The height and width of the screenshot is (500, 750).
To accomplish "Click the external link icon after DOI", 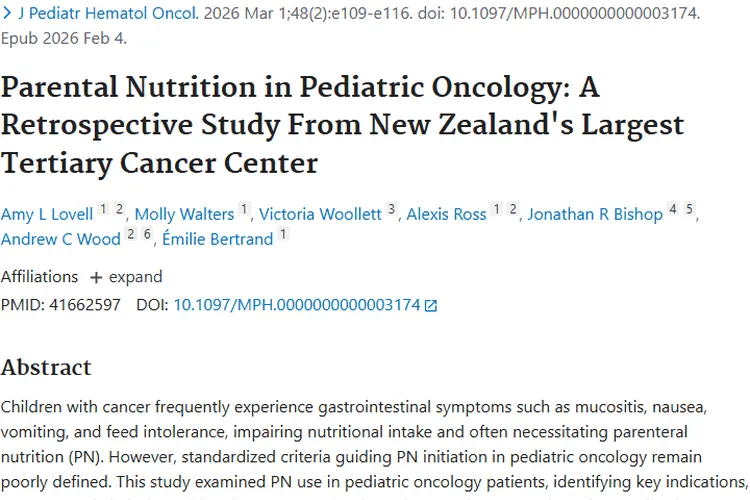I will coord(431,306).
